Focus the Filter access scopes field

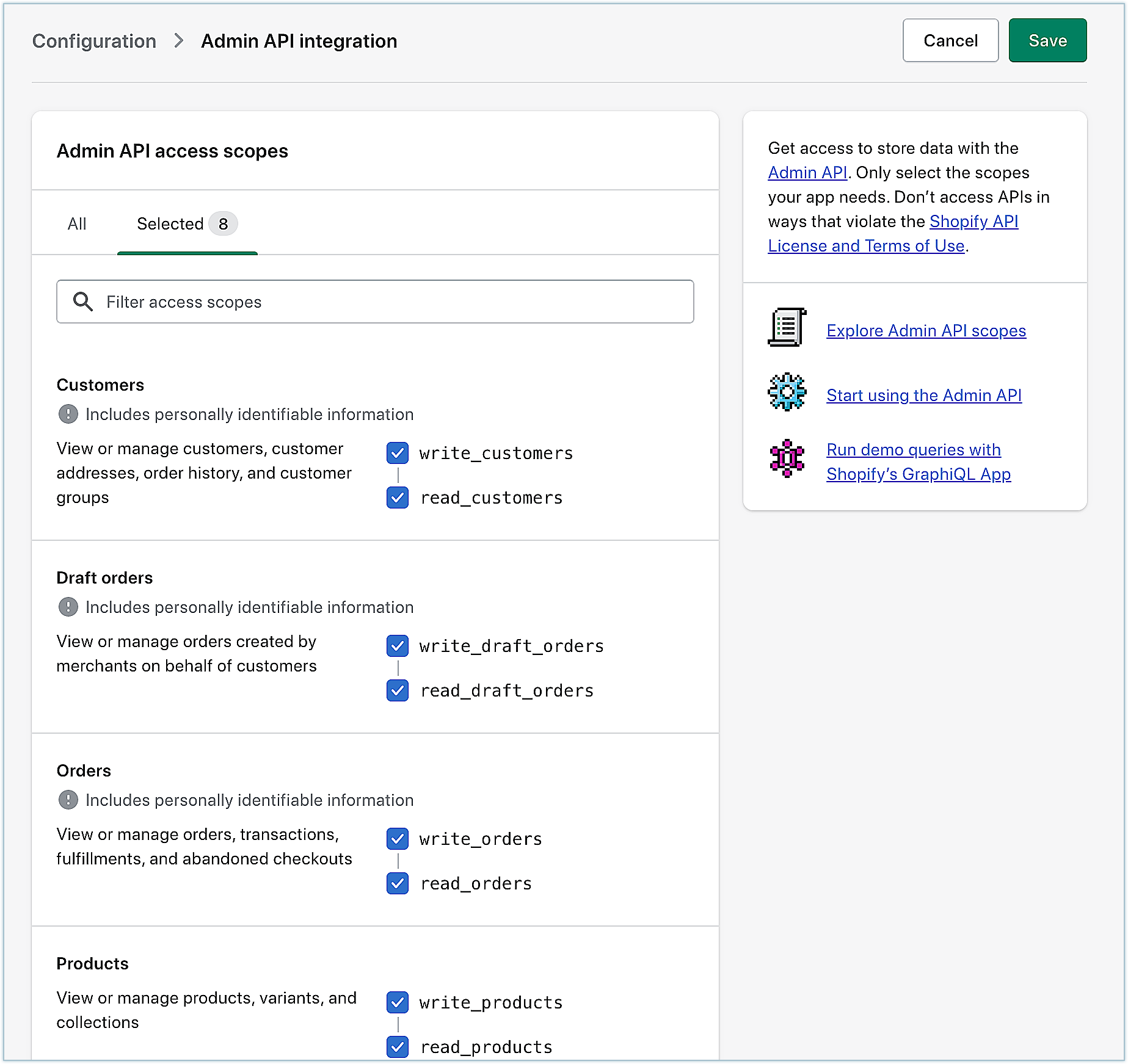[x=391, y=302]
